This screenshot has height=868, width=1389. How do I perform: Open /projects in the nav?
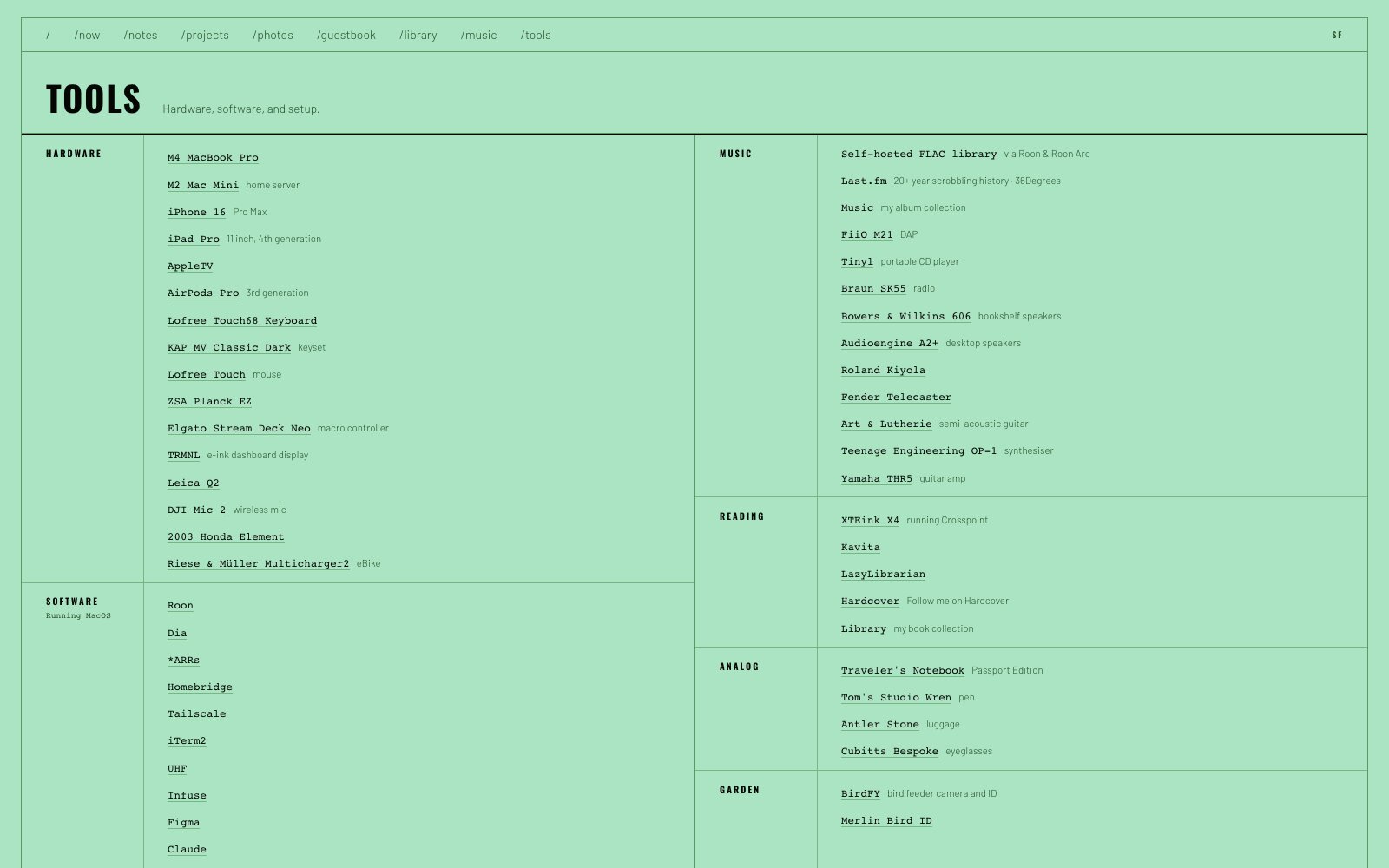click(205, 36)
